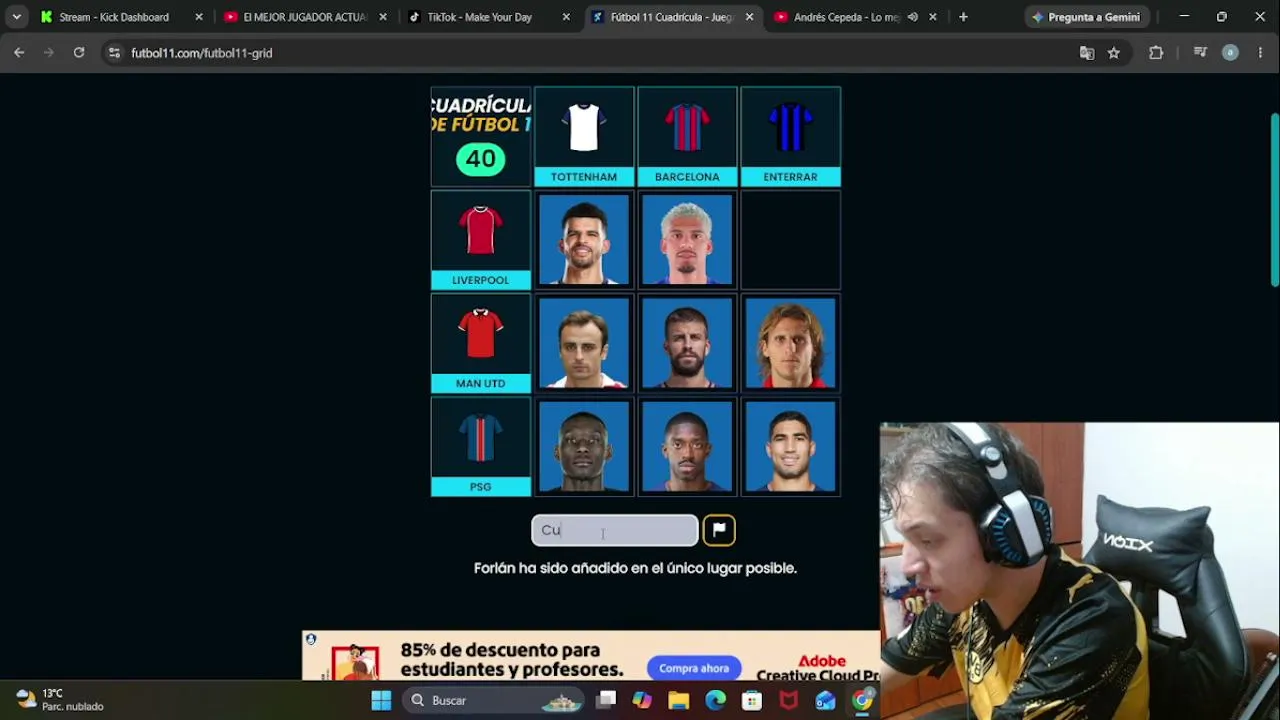Viewport: 1280px width, 720px height.
Task: Click the ad info icon
Action: pyautogui.click(x=311, y=639)
